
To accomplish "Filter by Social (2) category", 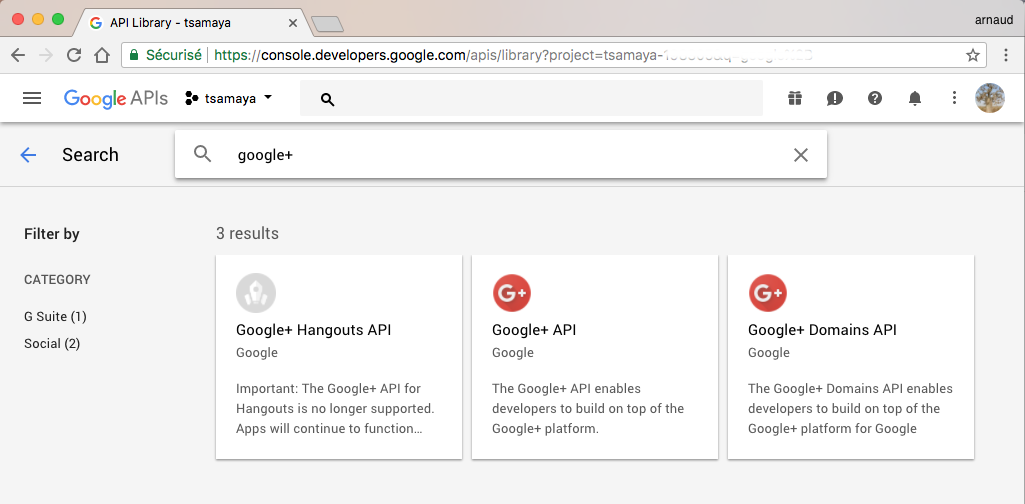I will 52,343.
